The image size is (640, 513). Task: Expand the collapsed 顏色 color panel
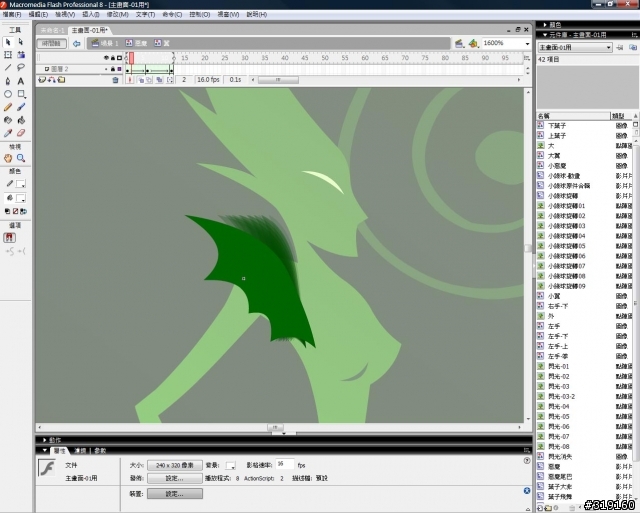[545, 25]
